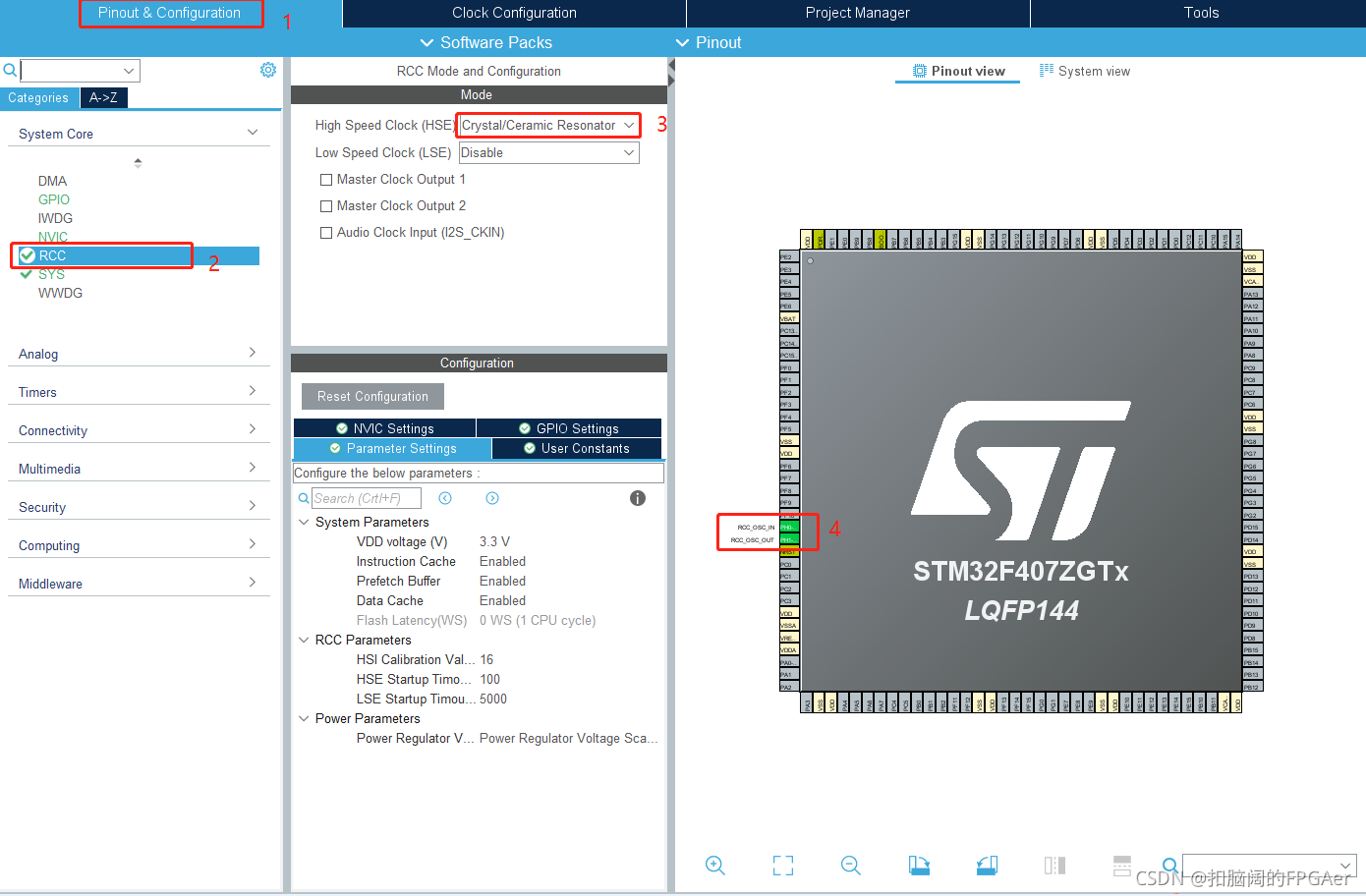The height and width of the screenshot is (896, 1366).
Task: Enable Master Clock Output 2
Action: point(326,206)
